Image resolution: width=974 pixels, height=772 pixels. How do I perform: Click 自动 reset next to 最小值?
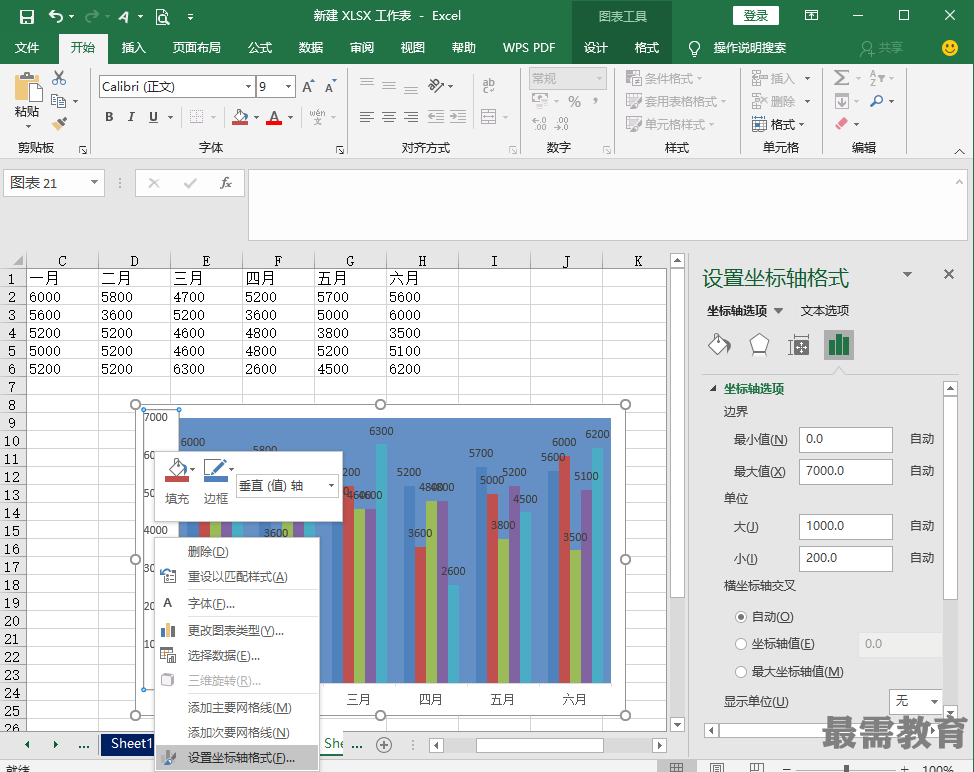922,439
